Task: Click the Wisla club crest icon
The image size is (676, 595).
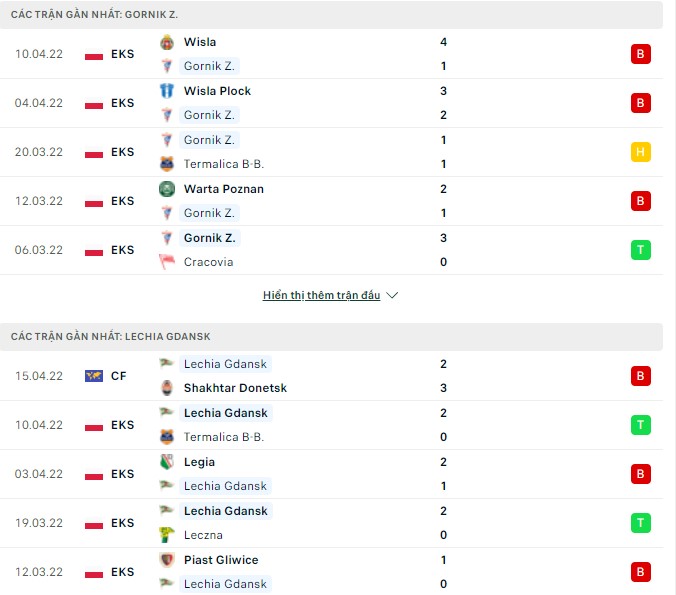Action: [x=167, y=42]
